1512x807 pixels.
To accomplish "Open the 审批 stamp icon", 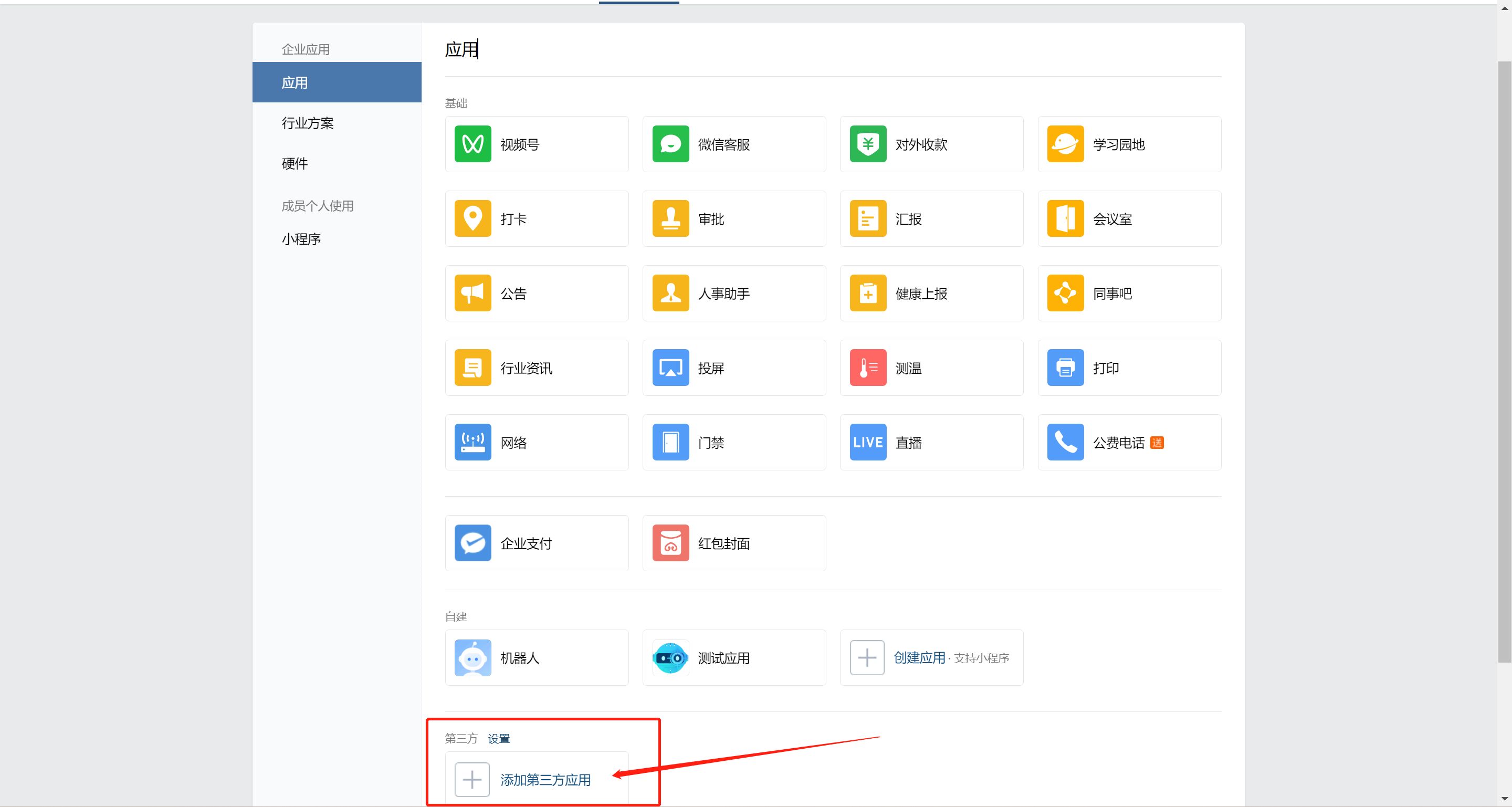I will tap(670, 218).
